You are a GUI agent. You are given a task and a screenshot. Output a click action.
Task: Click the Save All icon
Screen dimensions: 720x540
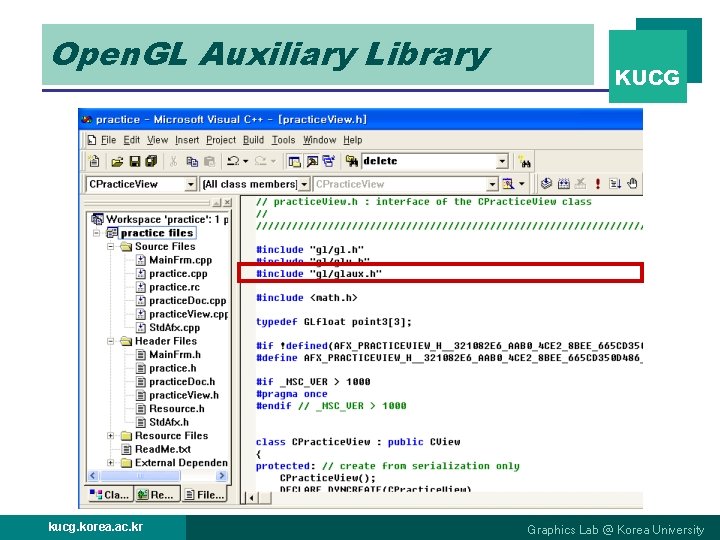[151, 161]
